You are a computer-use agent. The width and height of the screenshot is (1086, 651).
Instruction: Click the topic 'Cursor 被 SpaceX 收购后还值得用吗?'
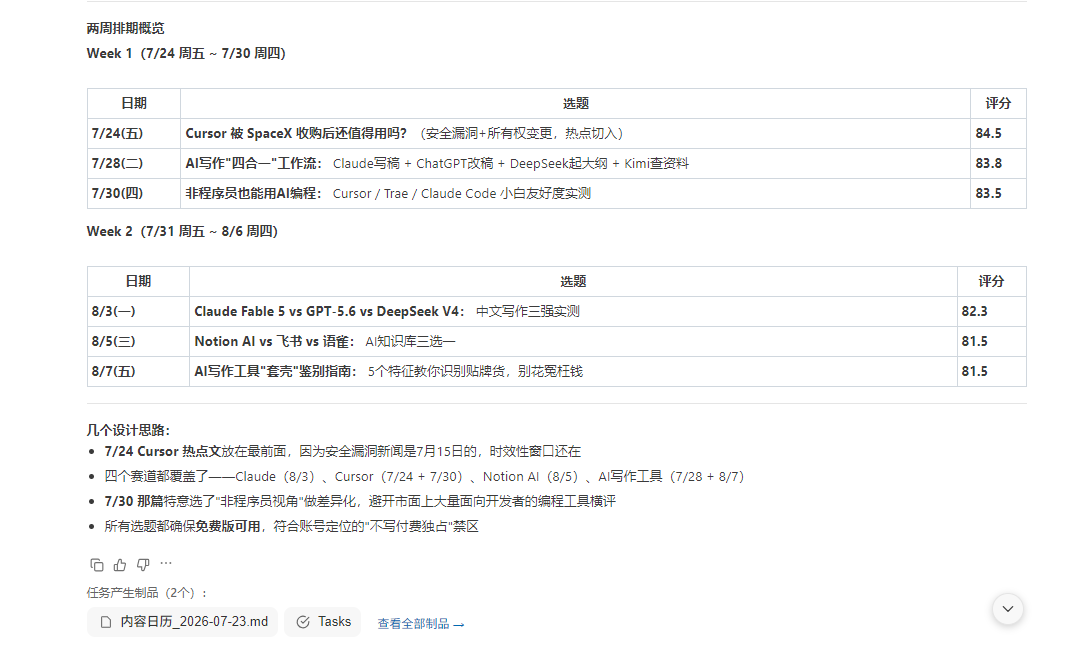(296, 133)
